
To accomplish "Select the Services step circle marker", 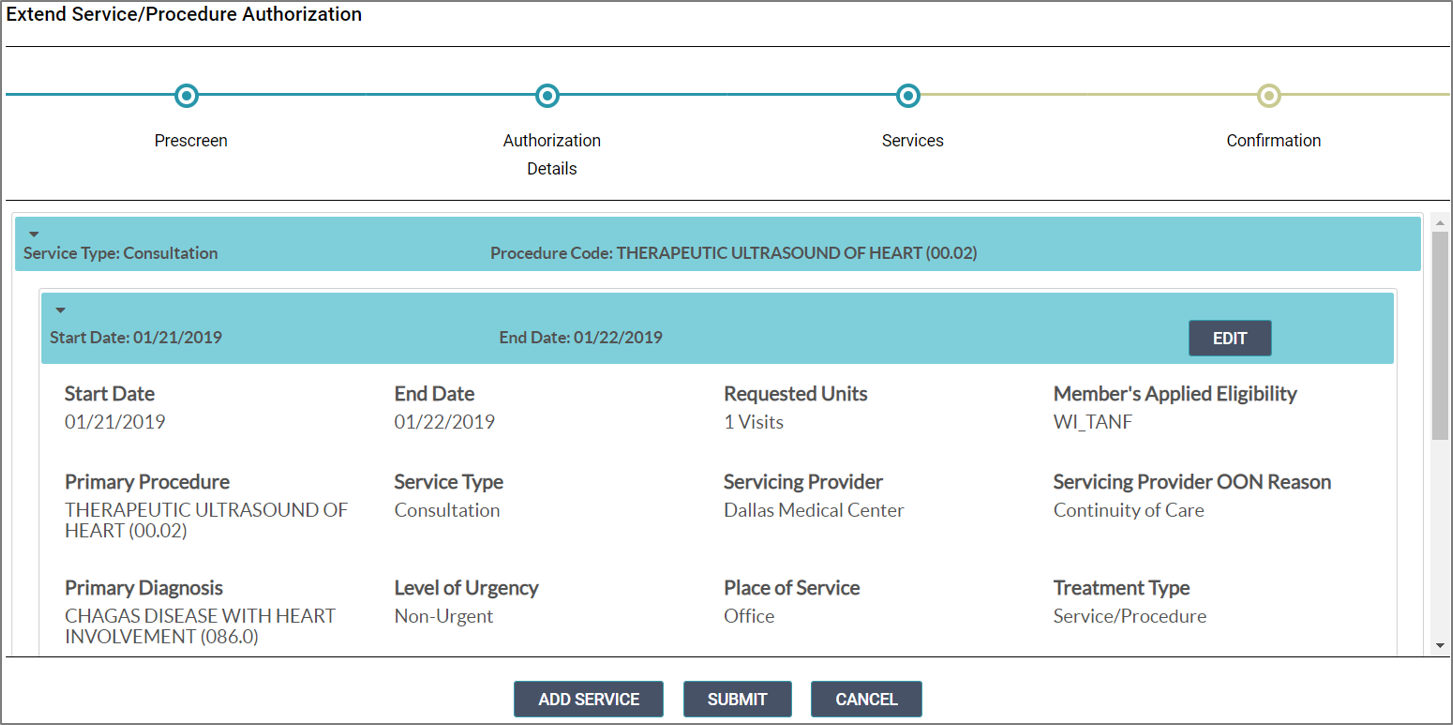I will [908, 96].
